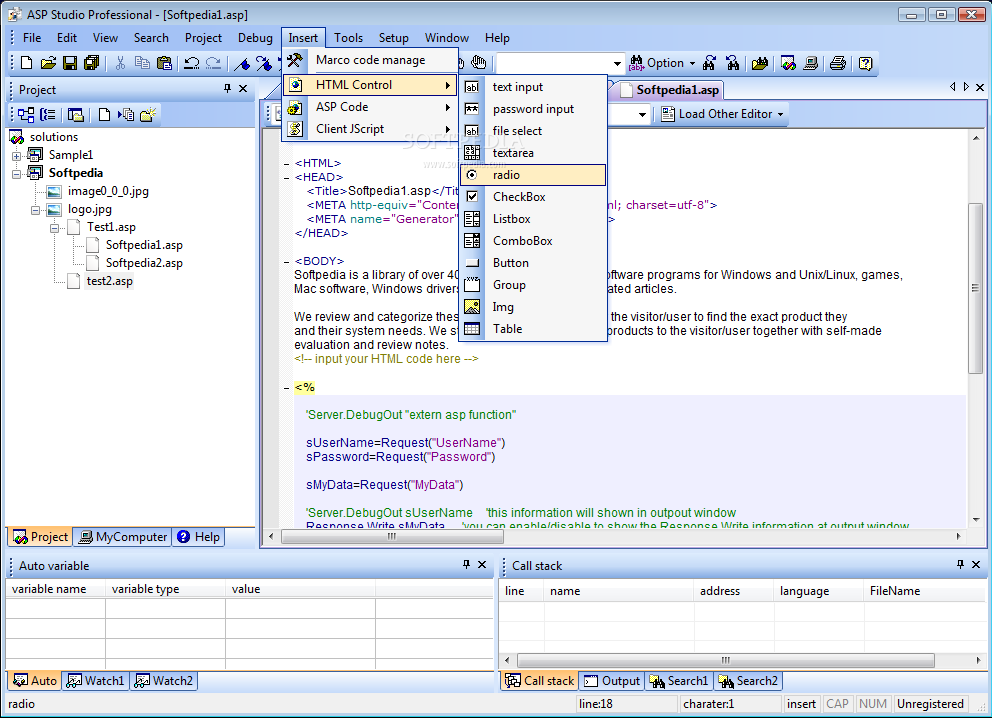Viewport: 992px width, 718px height.
Task: Click the Copy toolbar icon
Action: pos(142,63)
